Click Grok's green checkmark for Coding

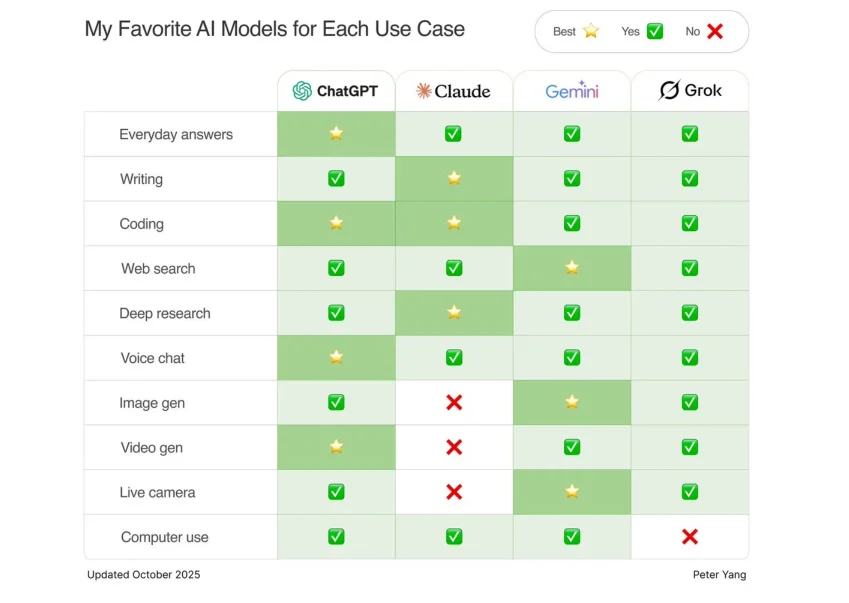point(690,223)
